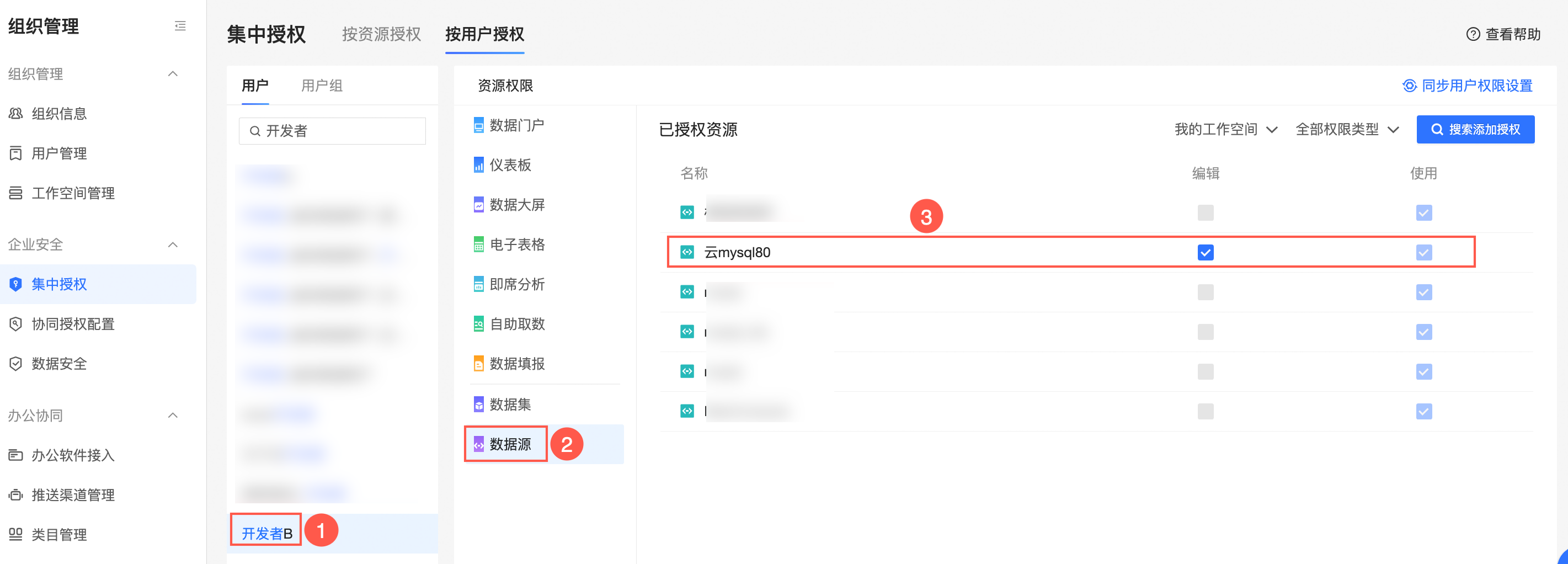1568x564 pixels.
Task: Click the 仪表板 chart icon
Action: [478, 165]
